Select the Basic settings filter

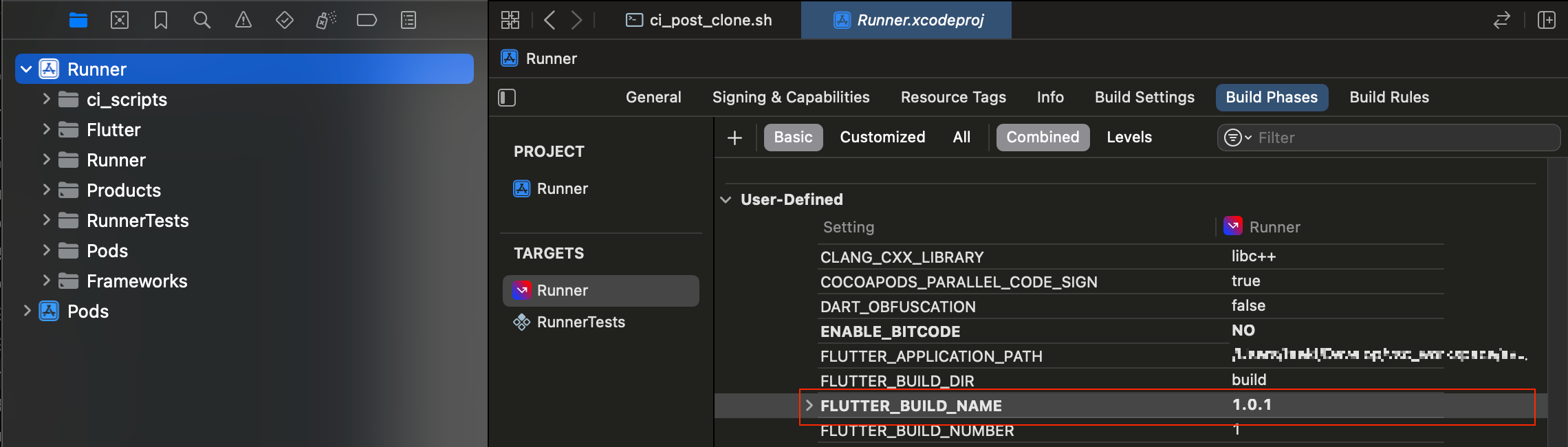point(793,138)
